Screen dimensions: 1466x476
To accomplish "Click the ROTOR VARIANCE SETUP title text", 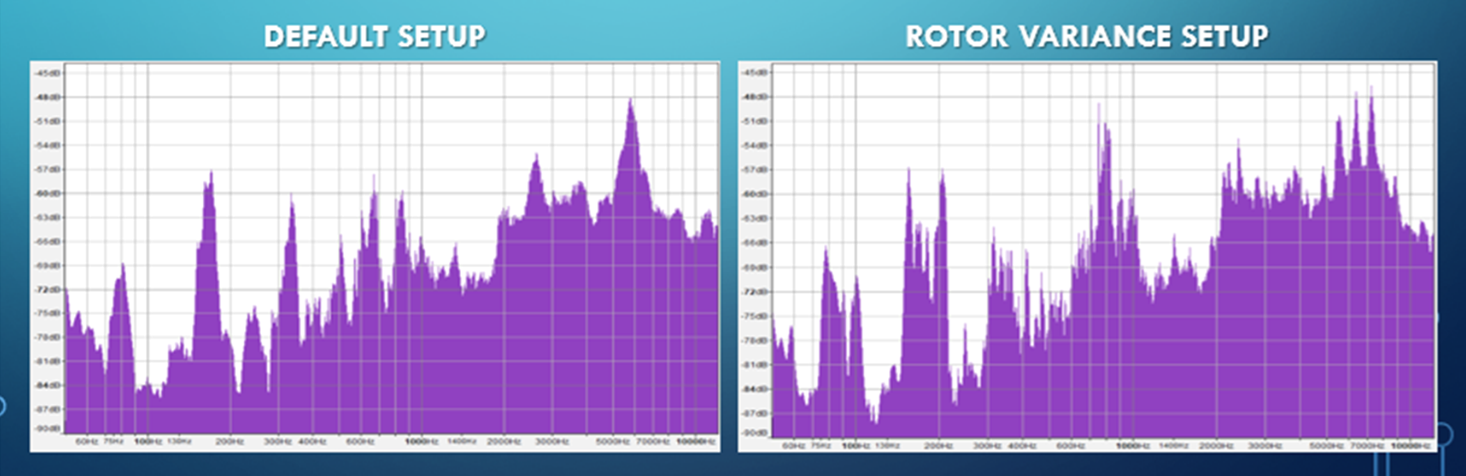I will coord(1086,37).
